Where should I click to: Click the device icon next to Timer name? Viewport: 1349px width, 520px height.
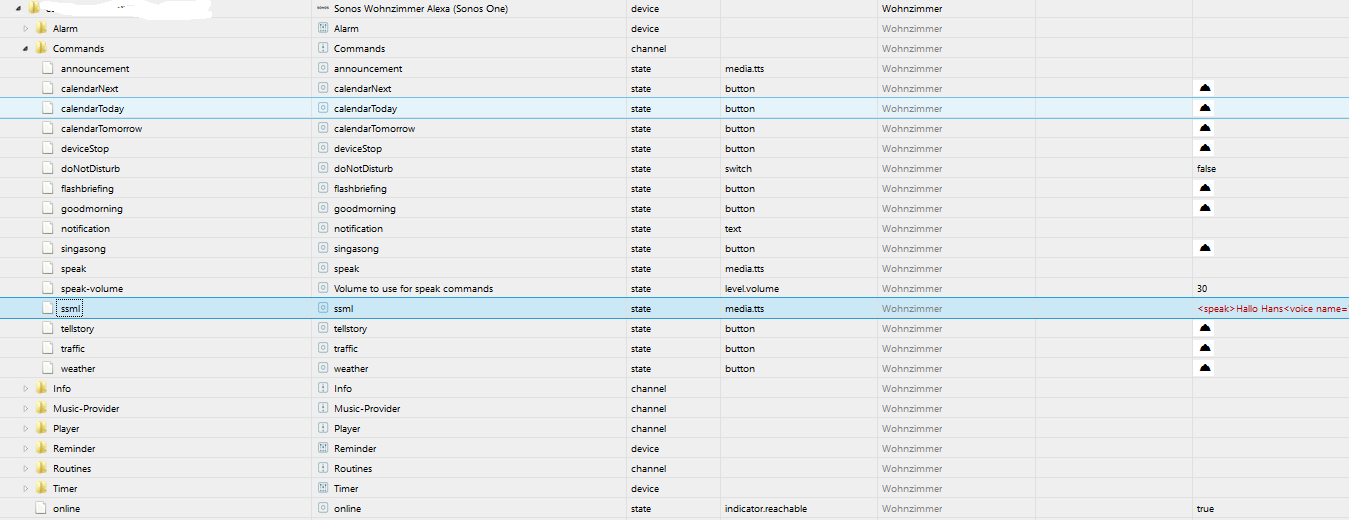(323, 488)
